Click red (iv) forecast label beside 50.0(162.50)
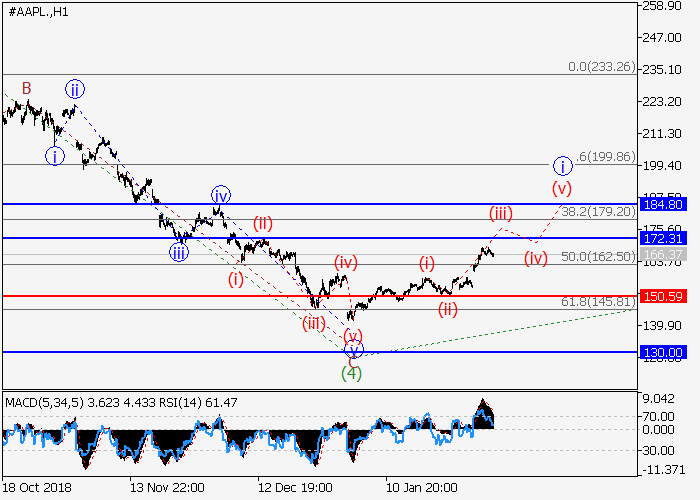 536,258
